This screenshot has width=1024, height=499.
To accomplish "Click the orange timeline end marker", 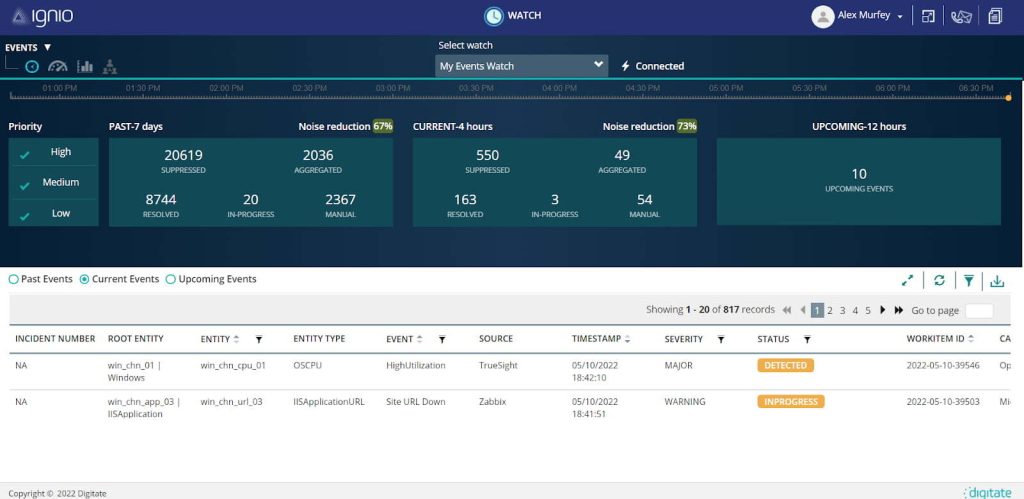I will pyautogui.click(x=1008, y=97).
